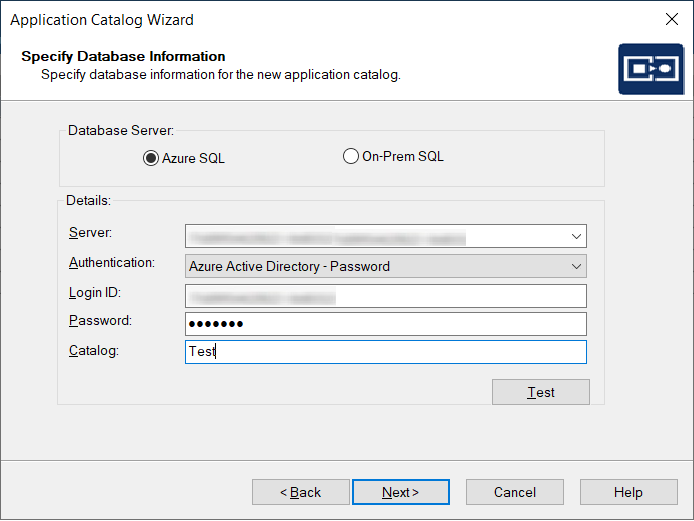
Task: Choose the On-Prem SQL option
Action: (350, 156)
